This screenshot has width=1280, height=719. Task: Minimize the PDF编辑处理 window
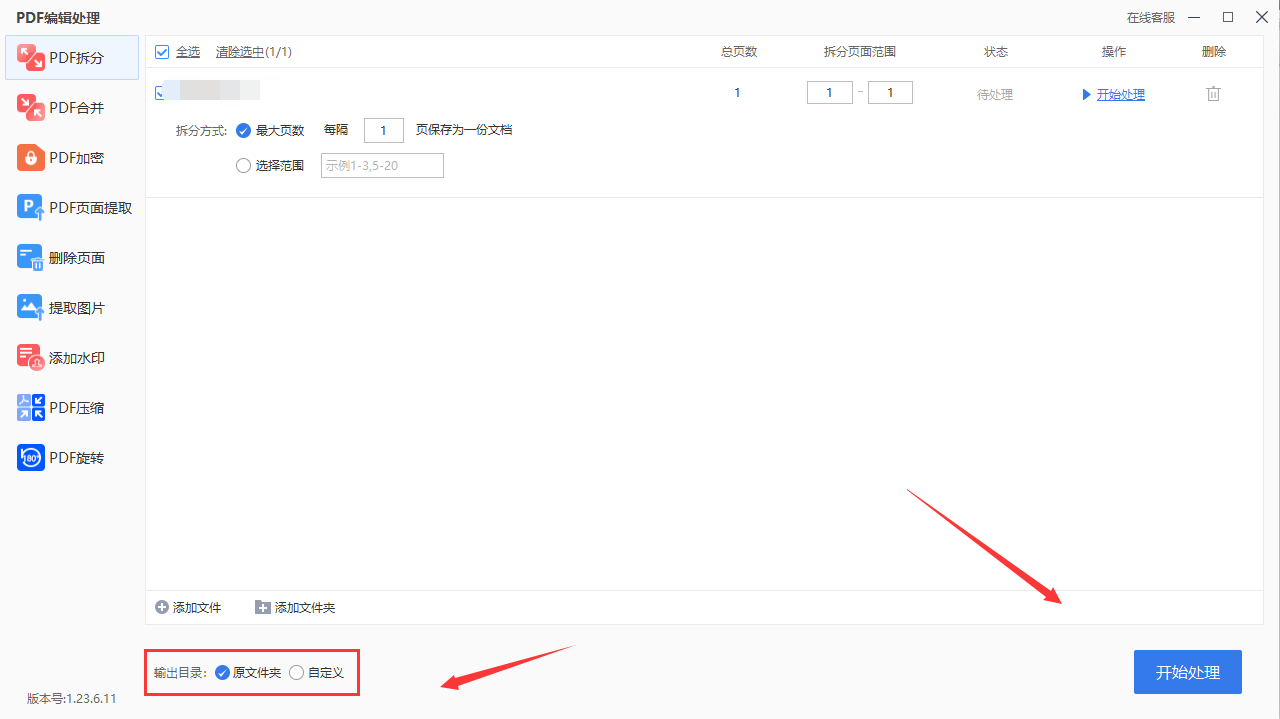[x=1194, y=18]
